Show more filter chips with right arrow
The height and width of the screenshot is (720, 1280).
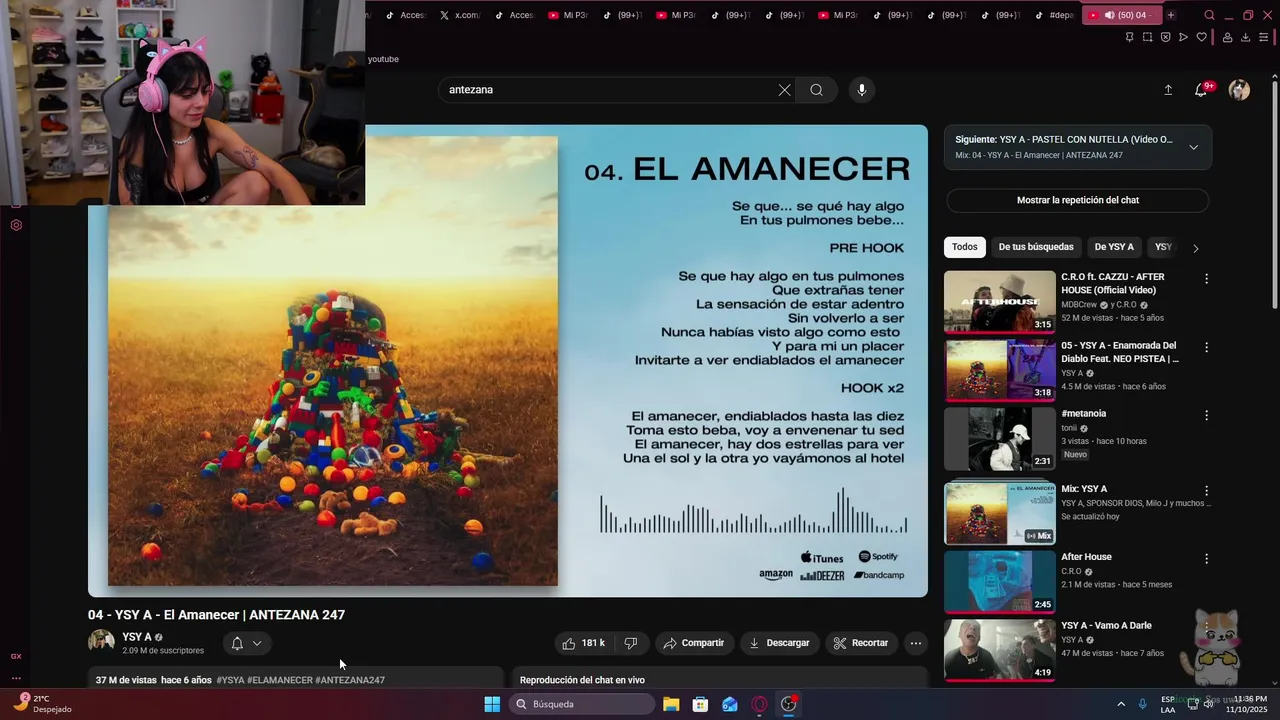(1195, 248)
